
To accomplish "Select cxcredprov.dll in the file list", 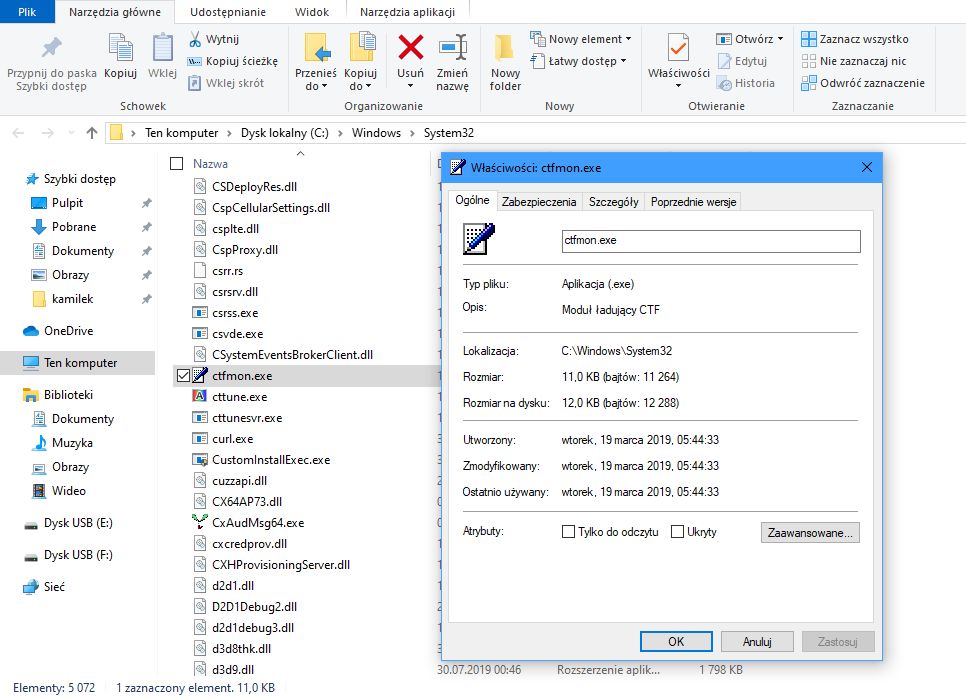I will click(250, 543).
